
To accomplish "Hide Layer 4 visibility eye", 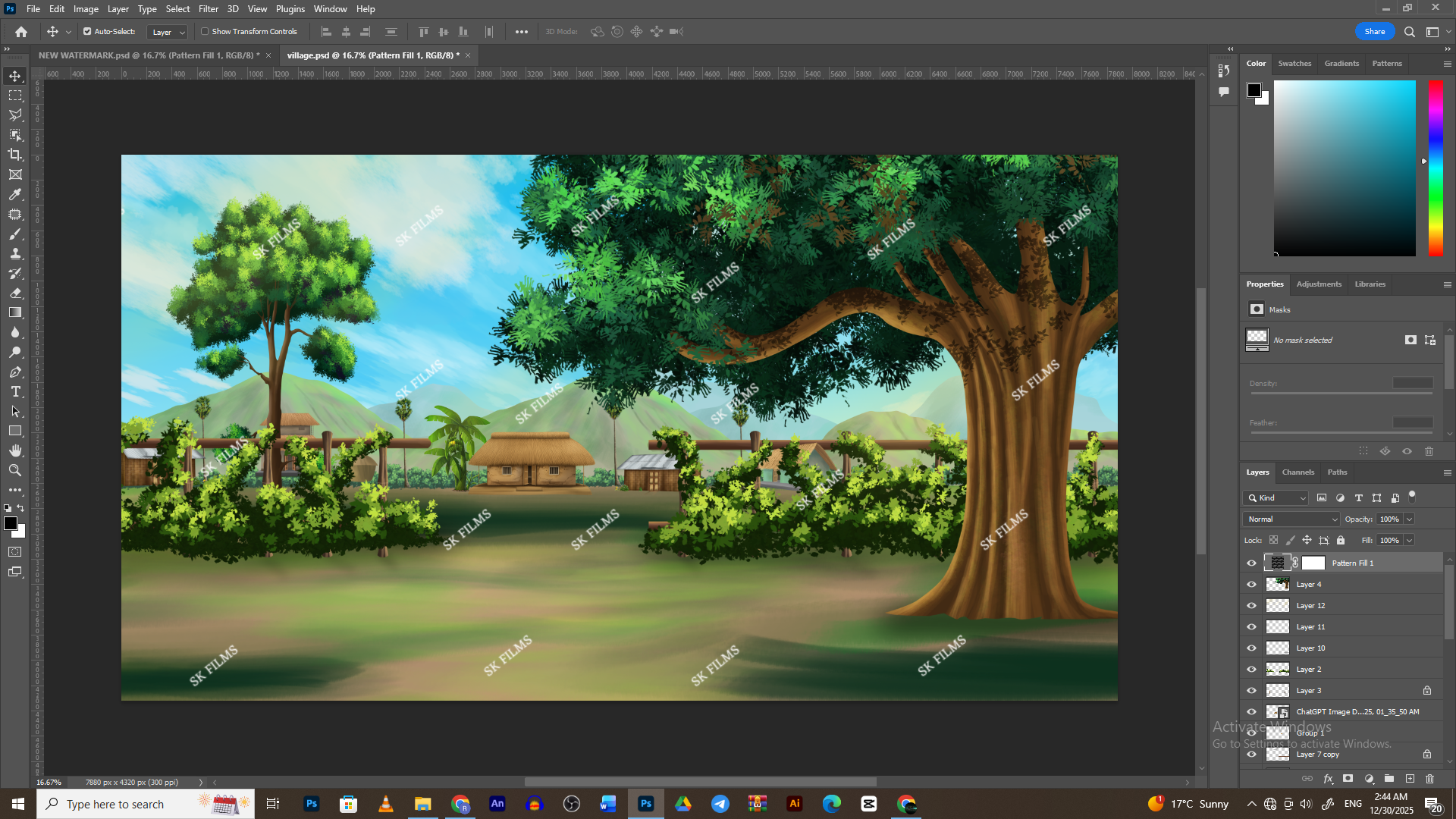I will [1251, 585].
